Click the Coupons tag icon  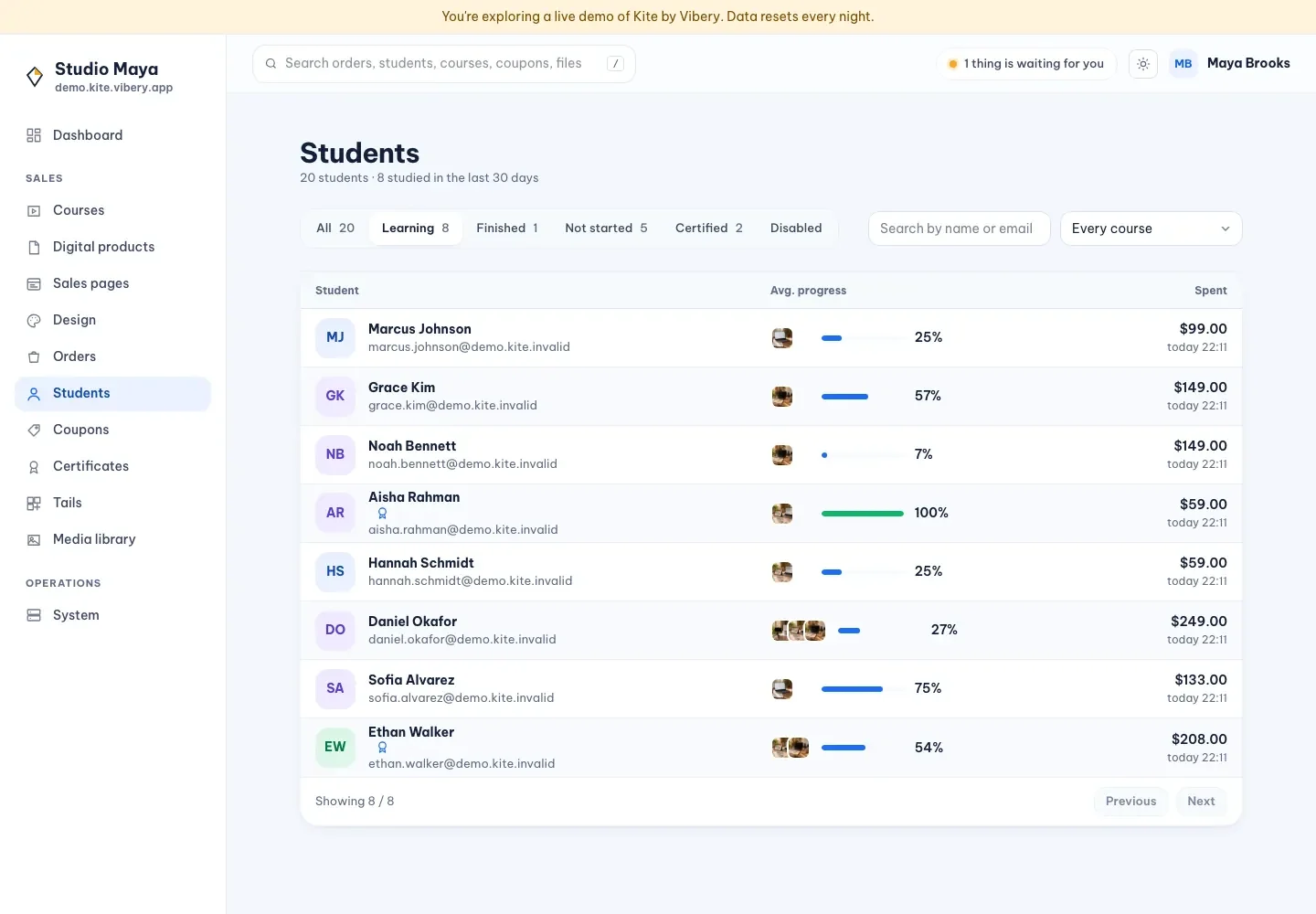coord(34,430)
